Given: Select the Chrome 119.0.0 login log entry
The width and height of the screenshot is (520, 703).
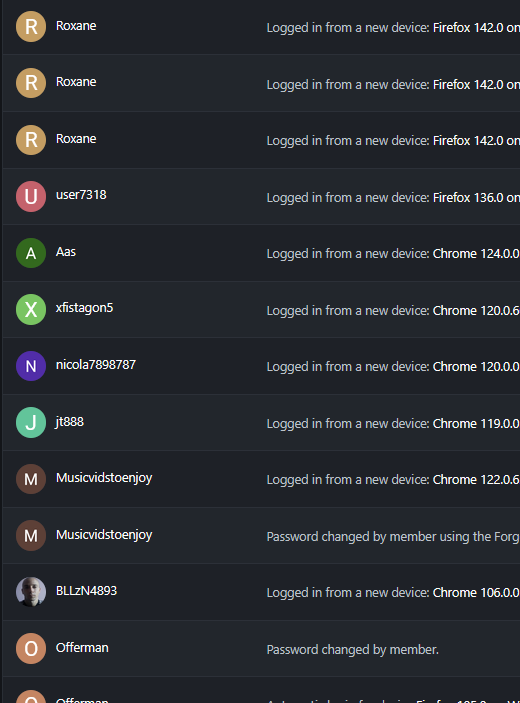Looking at the screenshot, I should pyautogui.click(x=393, y=424).
